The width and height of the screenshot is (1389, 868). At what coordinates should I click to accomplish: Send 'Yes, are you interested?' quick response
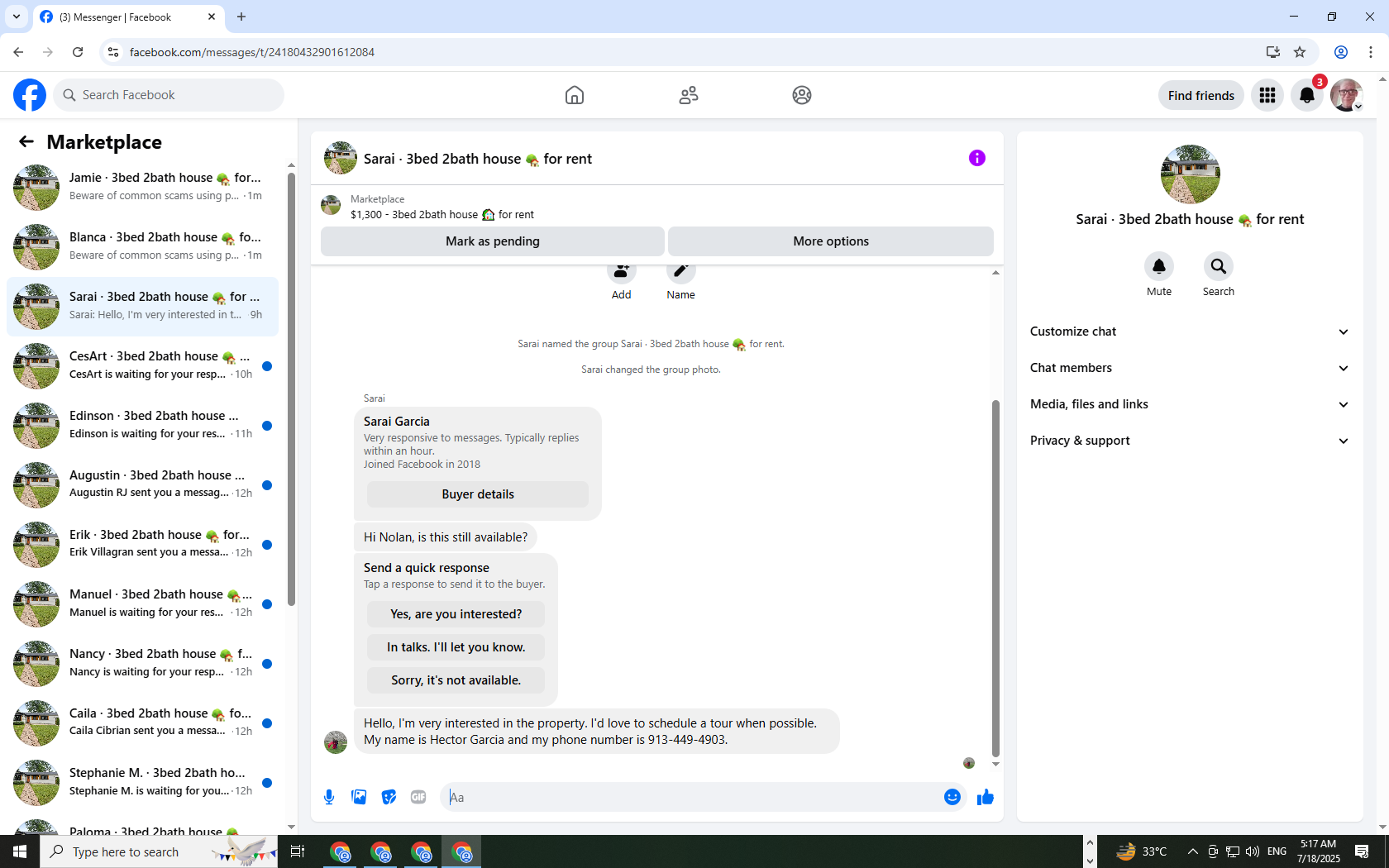pyautogui.click(x=456, y=614)
